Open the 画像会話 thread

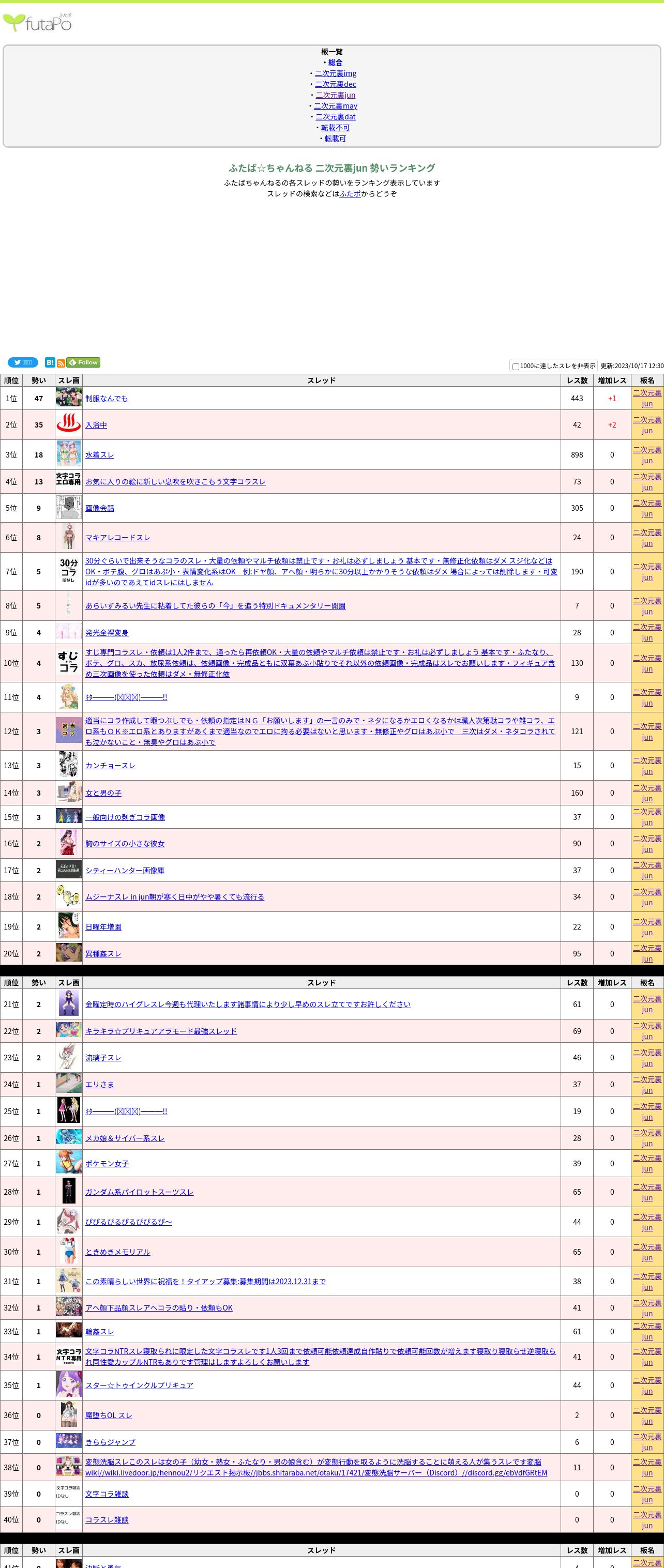(99, 508)
